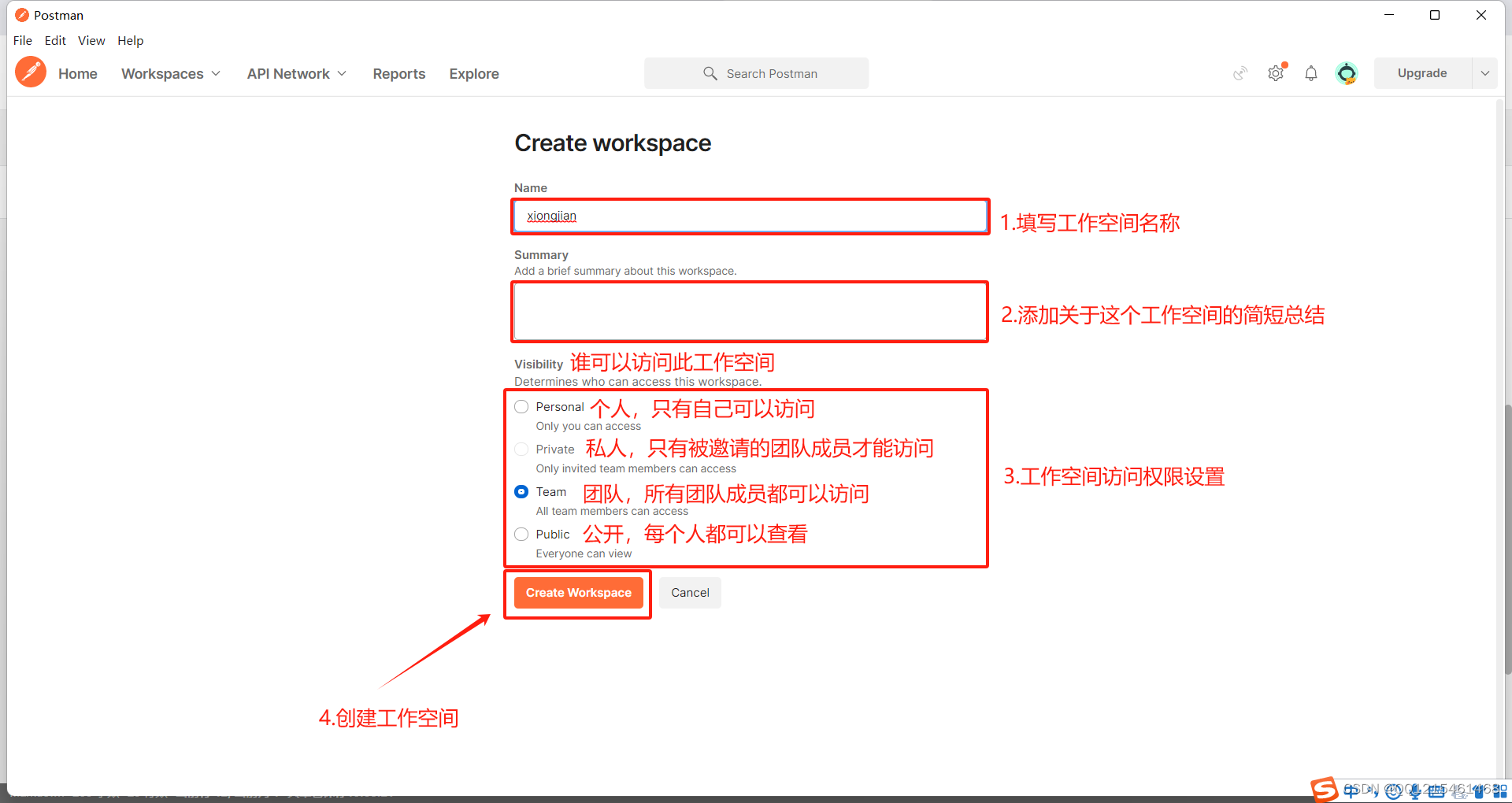Screen dimensions: 1512x803
Task: Click the Sogou input method S logo
Action: coord(1324,790)
